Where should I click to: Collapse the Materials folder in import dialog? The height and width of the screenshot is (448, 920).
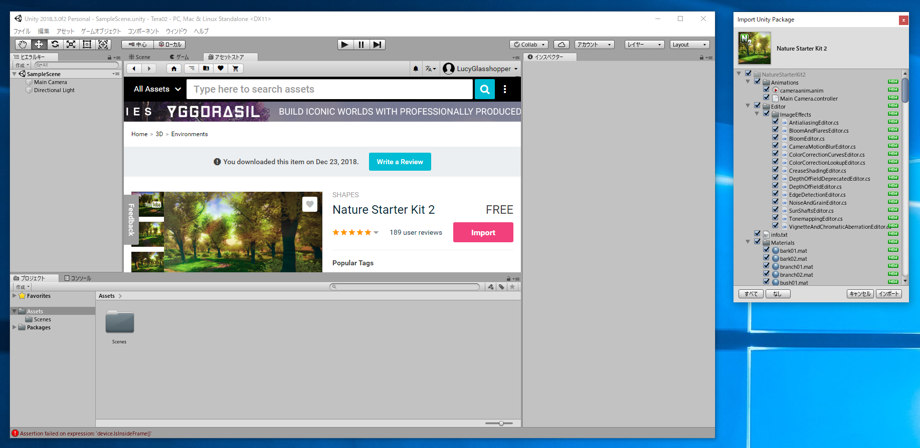749,242
